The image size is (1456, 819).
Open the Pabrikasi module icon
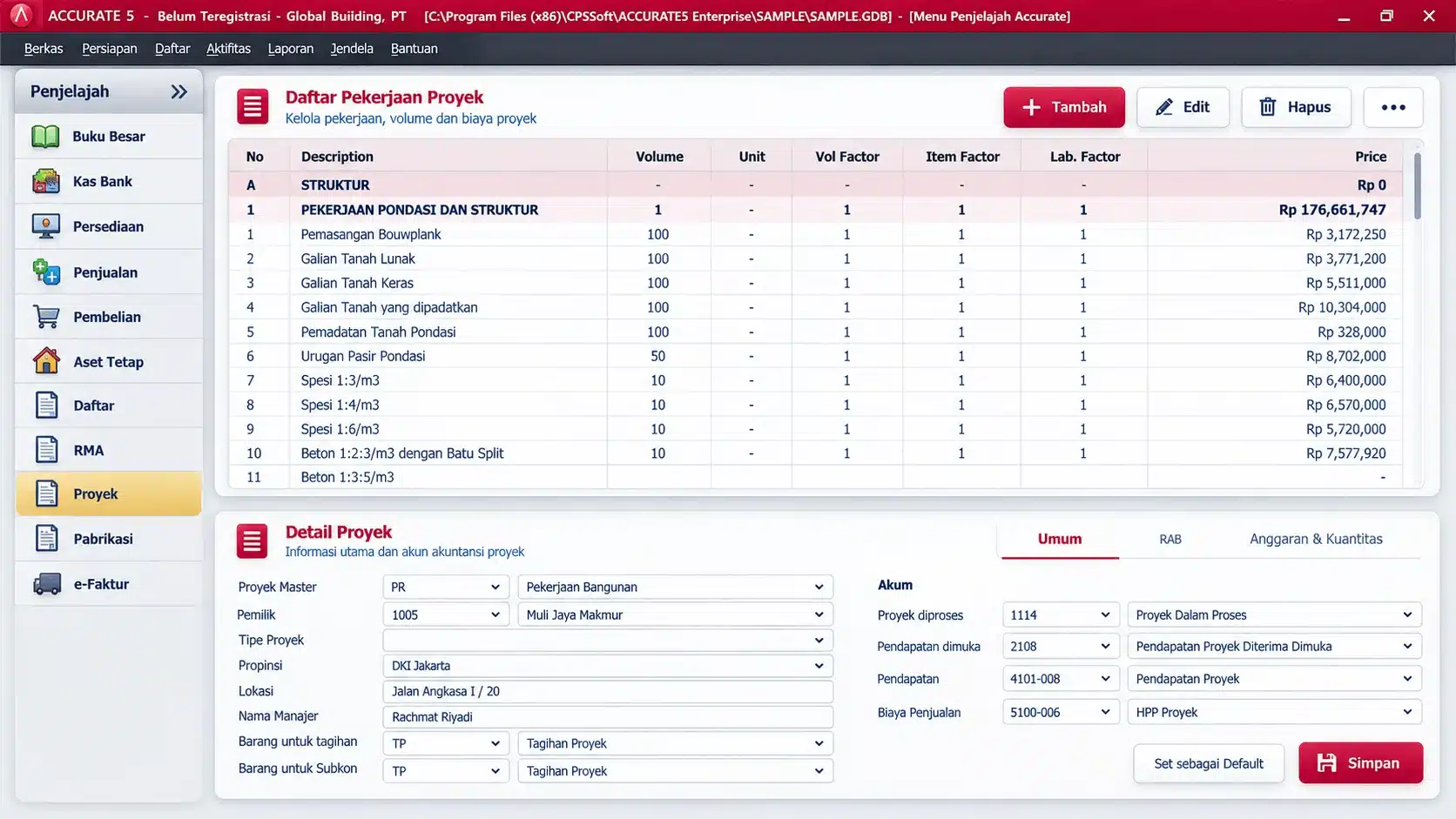[45, 539]
